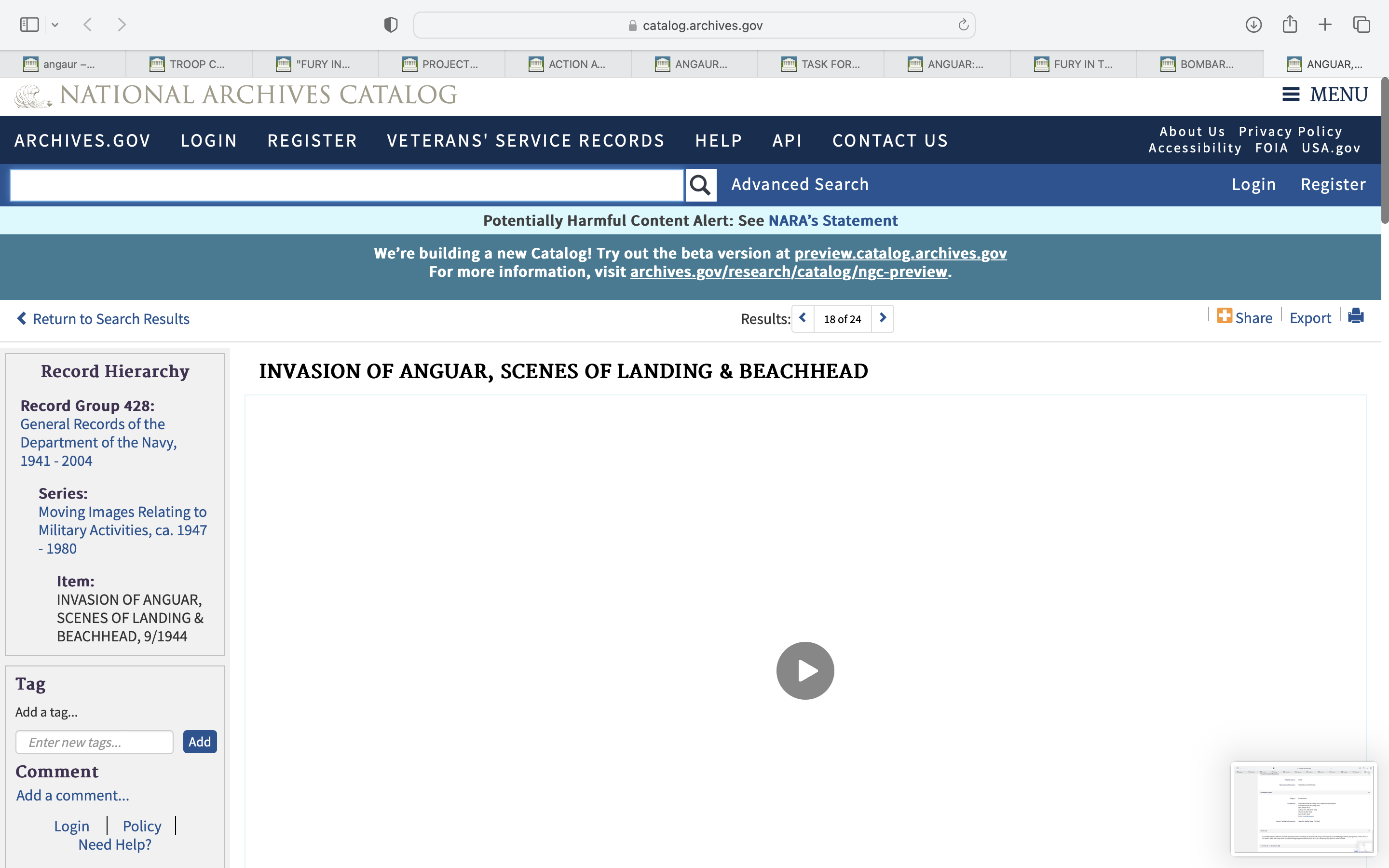Open Safari downloads icon

(x=1253, y=25)
